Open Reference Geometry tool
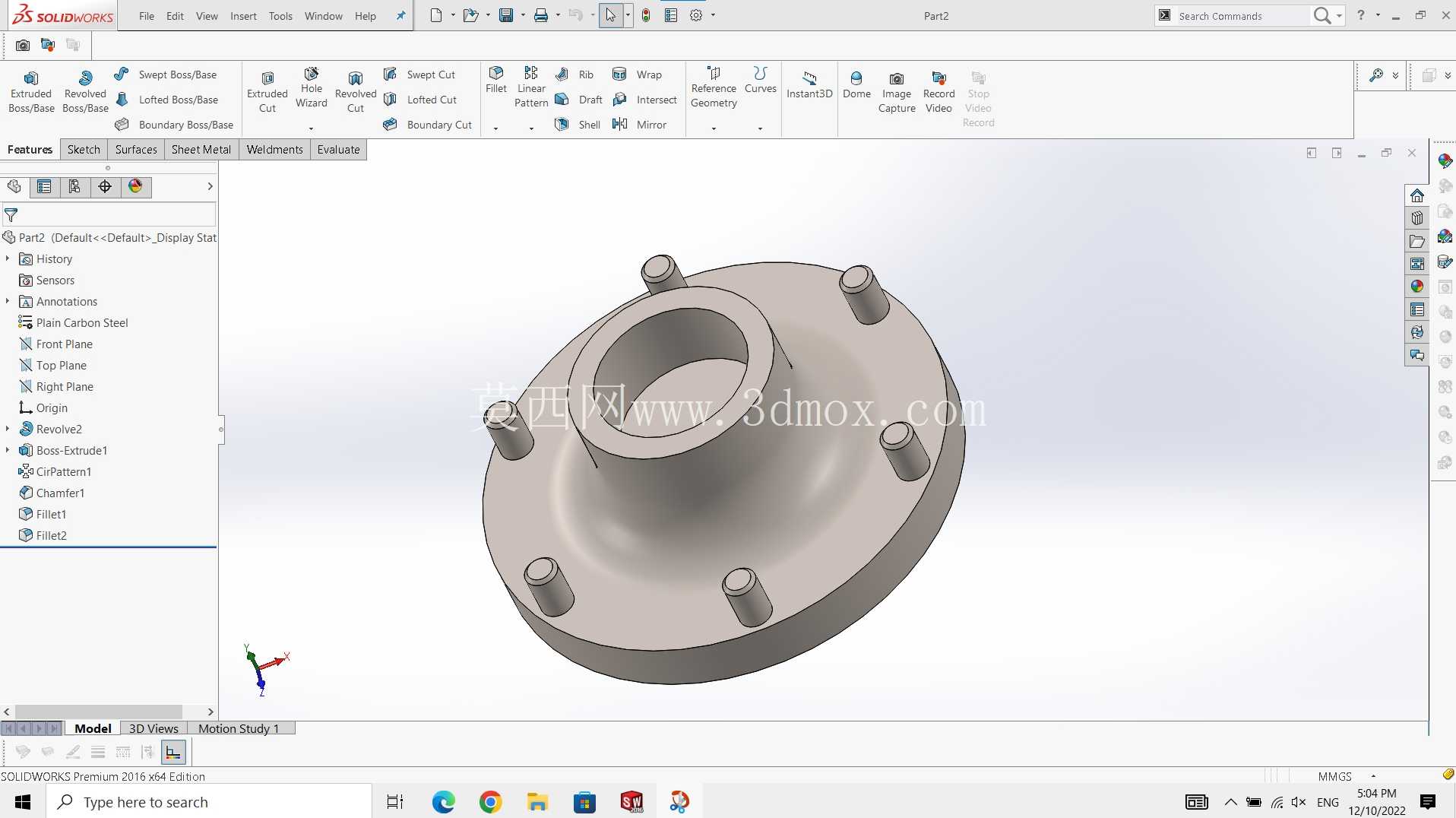The width and height of the screenshot is (1456, 818). [714, 87]
